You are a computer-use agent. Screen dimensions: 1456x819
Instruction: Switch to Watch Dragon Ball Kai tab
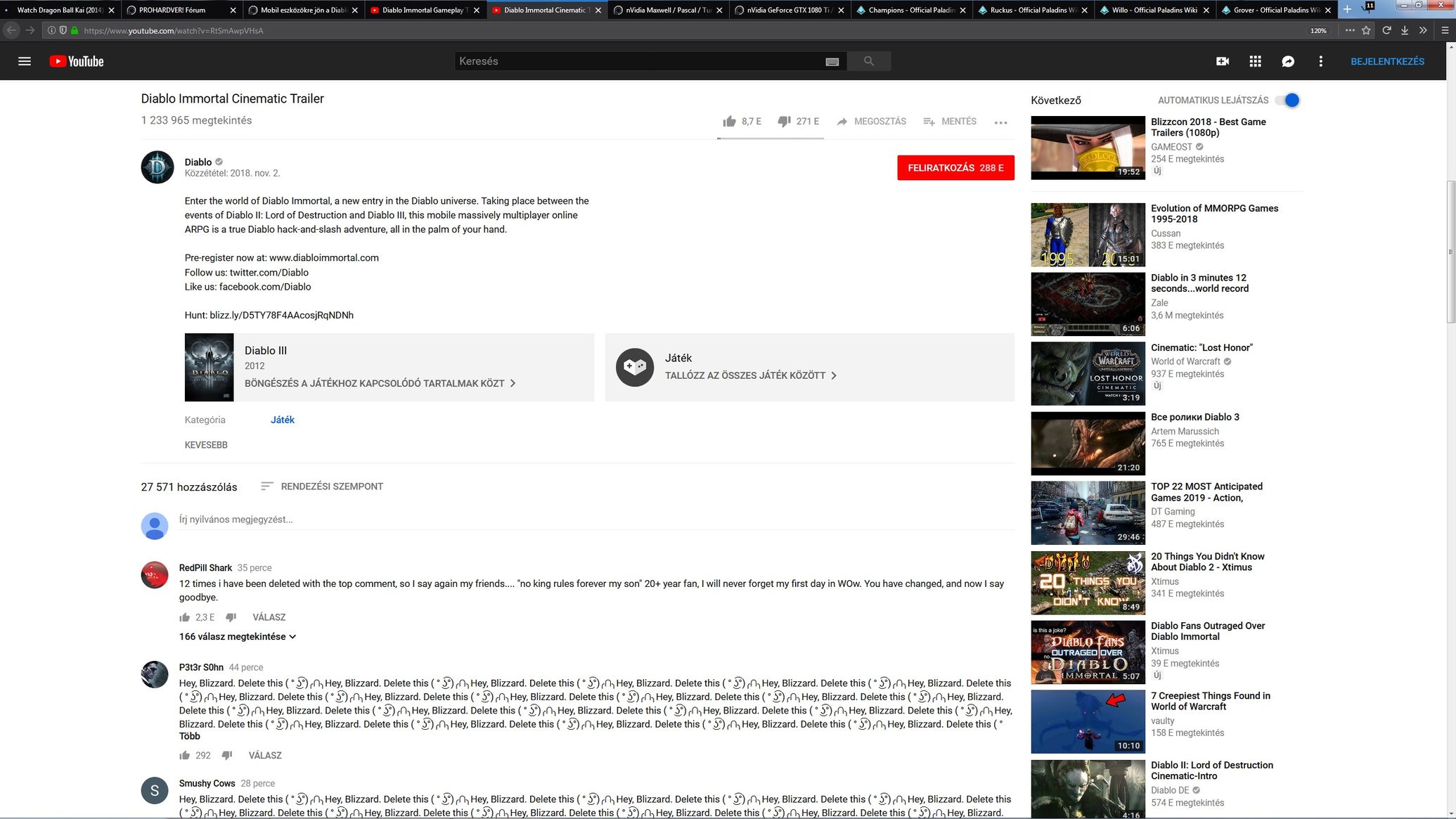coord(60,10)
